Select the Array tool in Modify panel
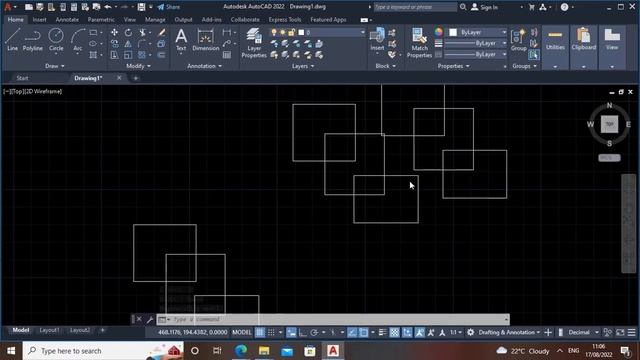 pos(142,55)
